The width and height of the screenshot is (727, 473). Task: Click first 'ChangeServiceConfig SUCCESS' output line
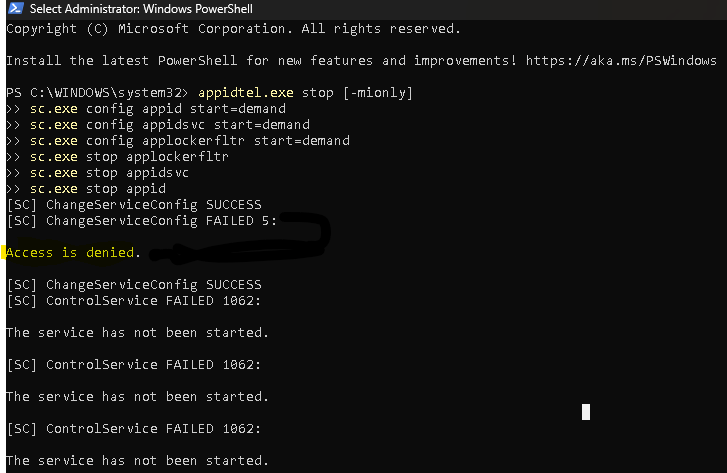click(x=134, y=205)
